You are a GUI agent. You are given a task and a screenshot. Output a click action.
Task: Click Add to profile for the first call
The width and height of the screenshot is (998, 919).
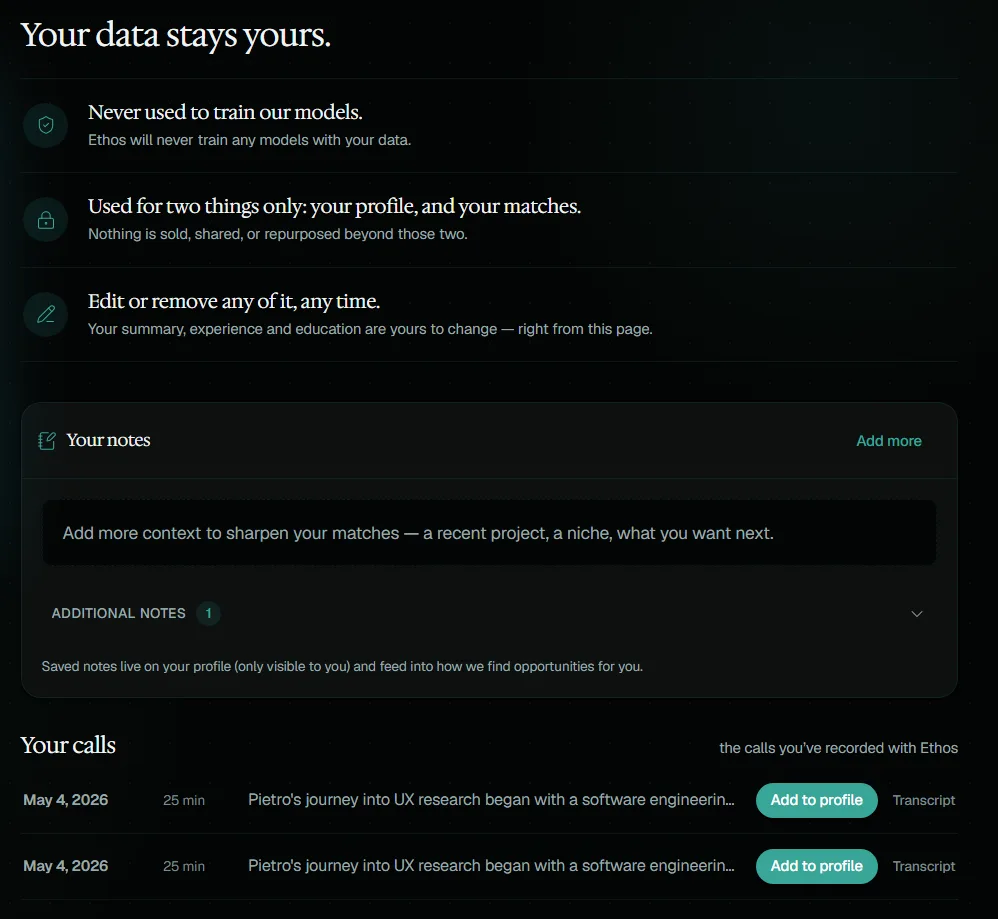817,800
